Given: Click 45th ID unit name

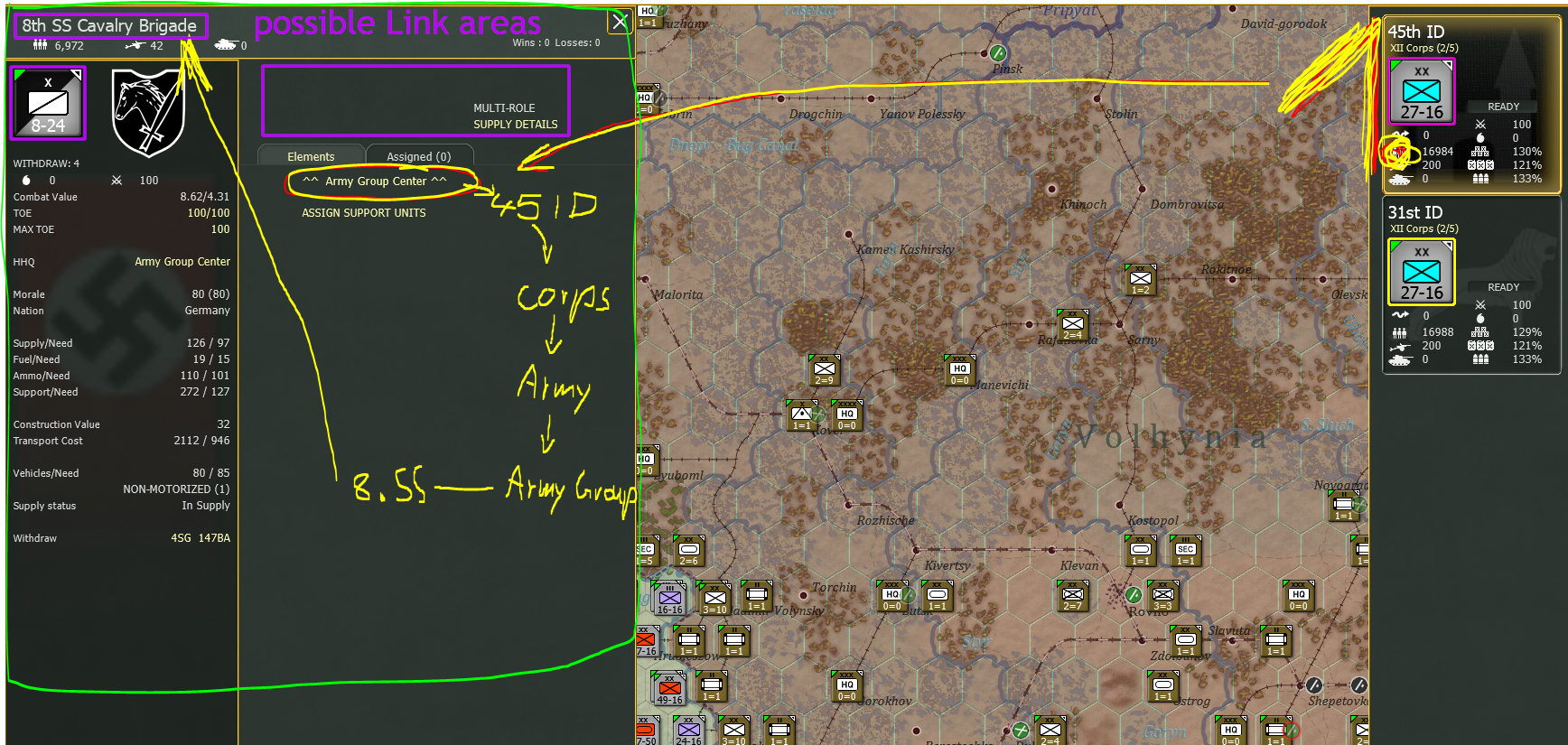Looking at the screenshot, I should pos(1416,32).
